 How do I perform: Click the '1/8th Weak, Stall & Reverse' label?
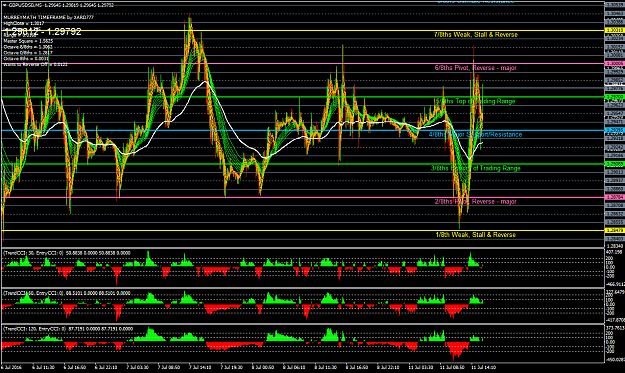coord(476,235)
